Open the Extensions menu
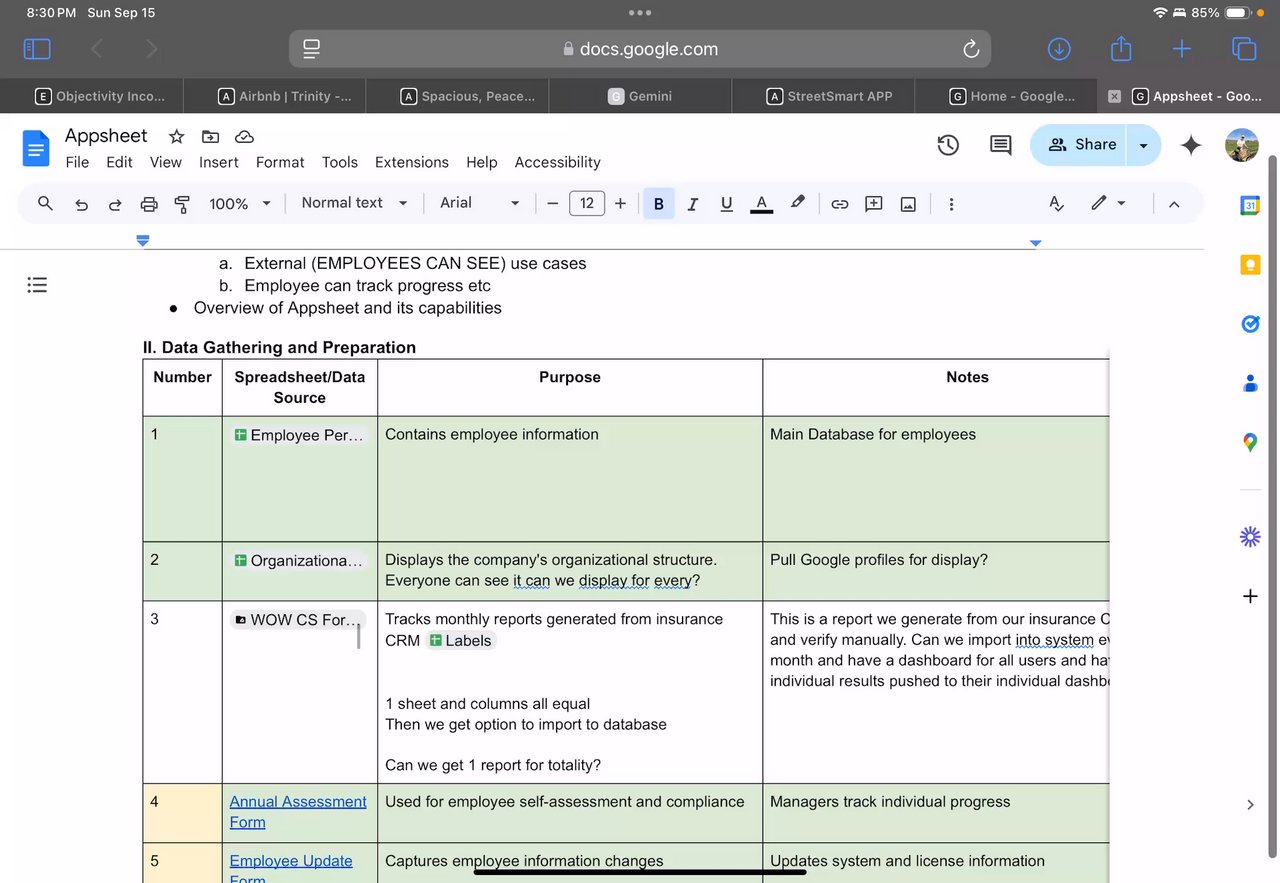 pos(412,162)
